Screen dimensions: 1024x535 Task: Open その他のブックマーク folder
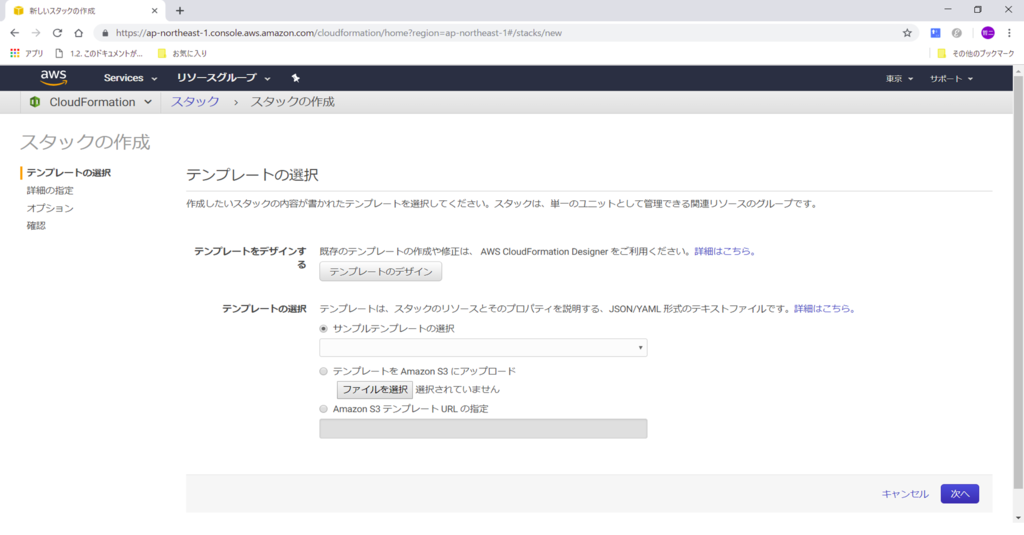click(x=976, y=54)
